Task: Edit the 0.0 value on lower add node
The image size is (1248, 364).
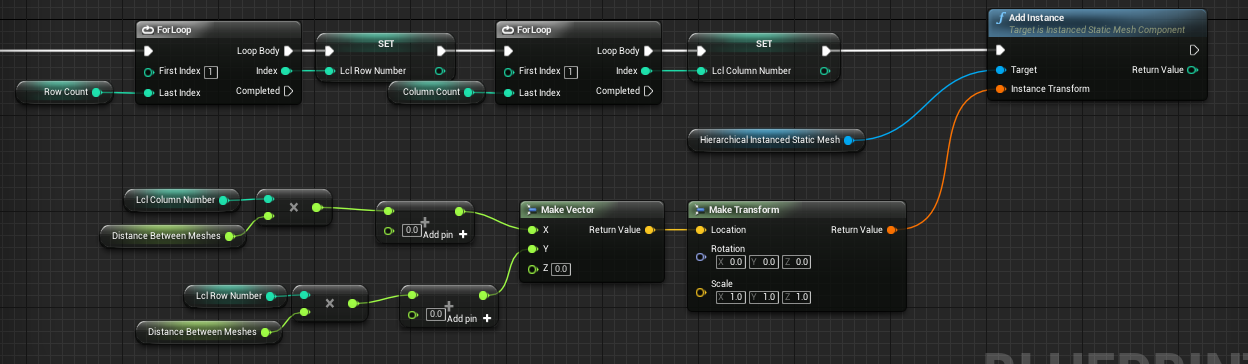Action: pyautogui.click(x=435, y=314)
